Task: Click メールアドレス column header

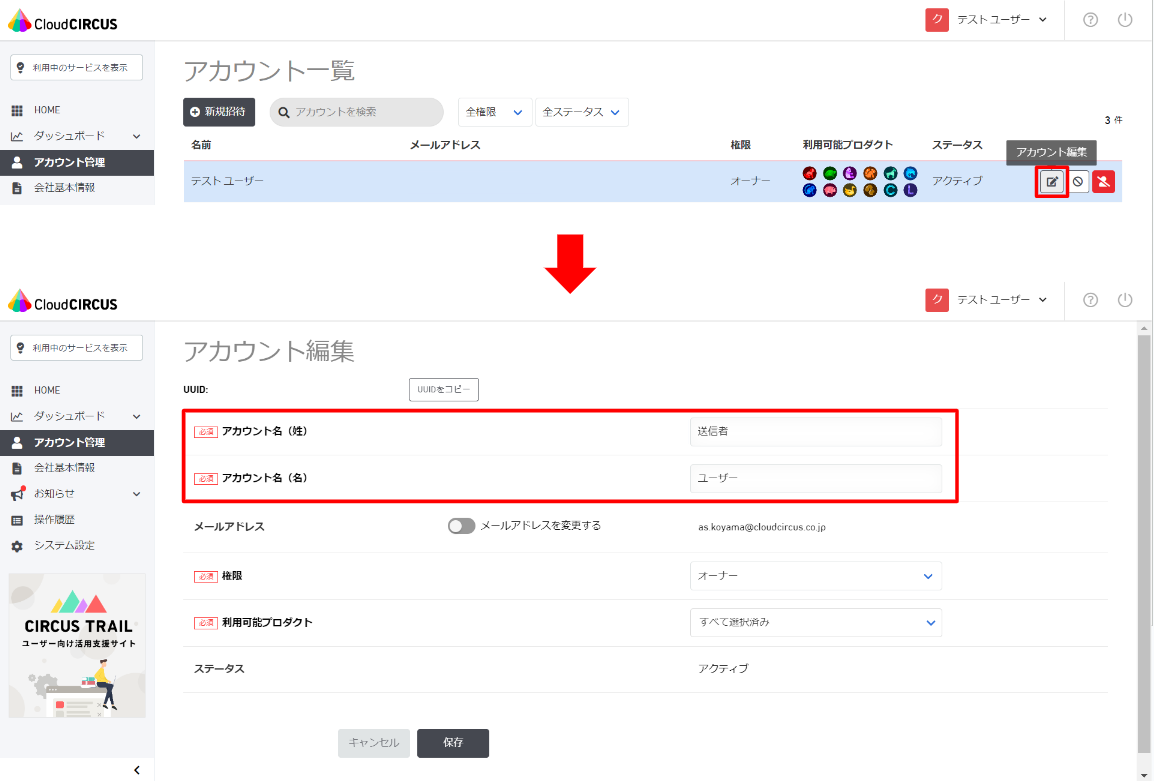Action: click(x=445, y=145)
